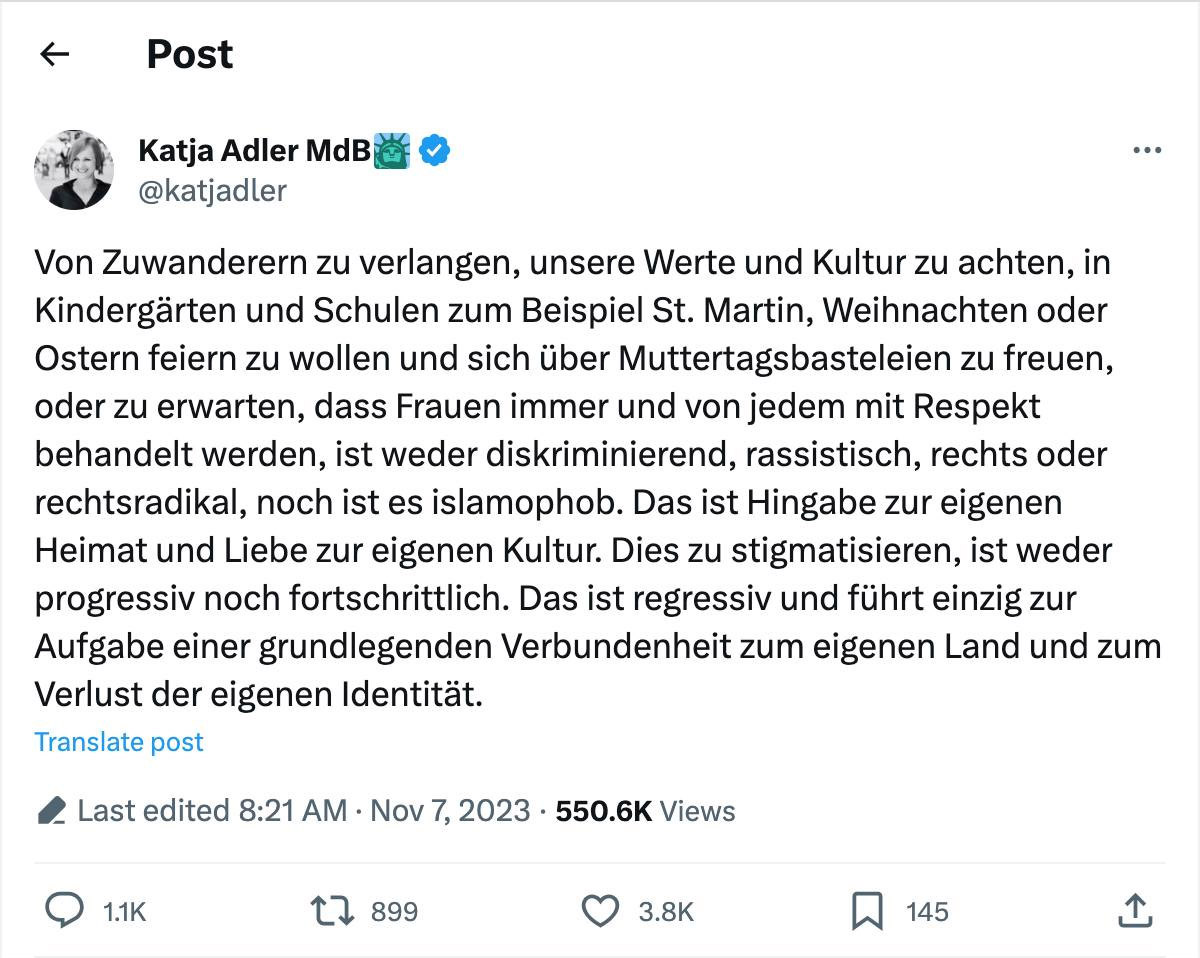Image resolution: width=1200 pixels, height=958 pixels.
Task: Click the Statue of Liberty emoji
Action: coord(392,151)
